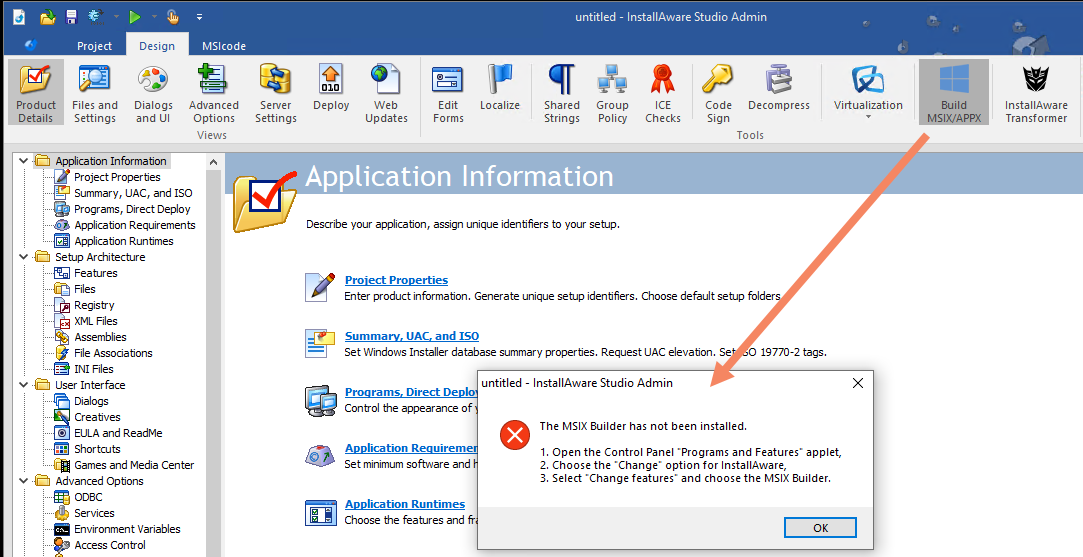
Task: Close the MSIX Builder error dialog
Action: click(x=858, y=383)
